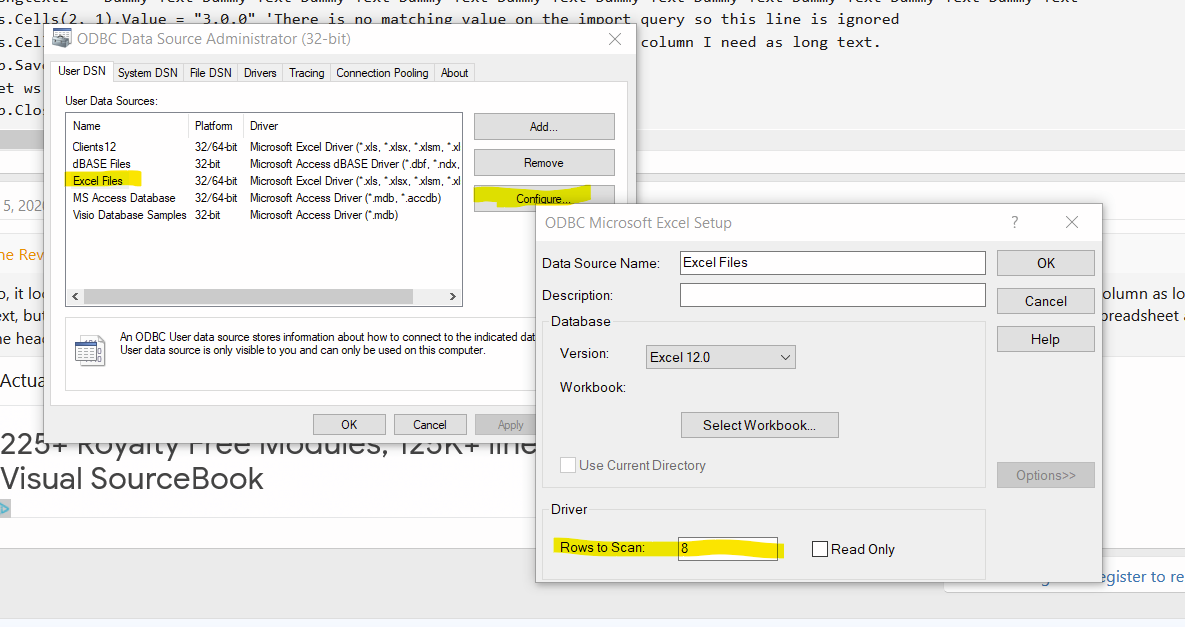This screenshot has height=627, width=1185.
Task: Click Cancel in ODBC Data Source Administrator
Action: click(430, 425)
